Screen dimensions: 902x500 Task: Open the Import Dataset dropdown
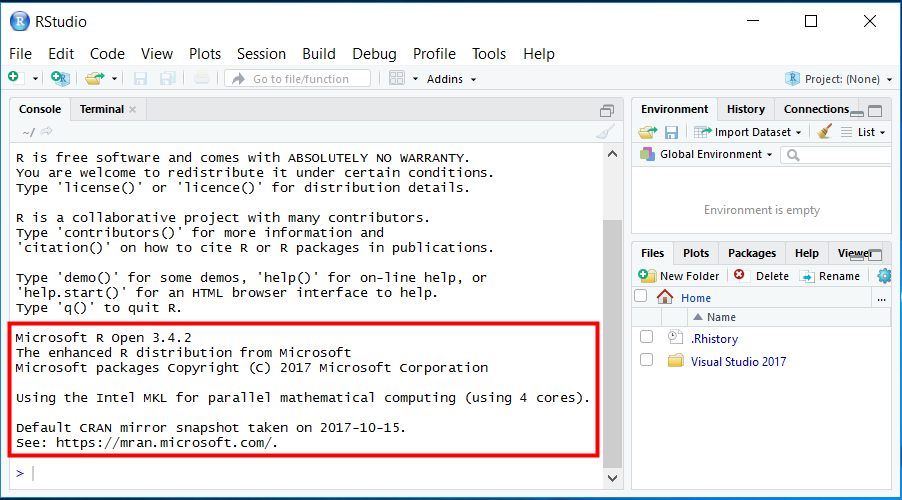coord(748,132)
